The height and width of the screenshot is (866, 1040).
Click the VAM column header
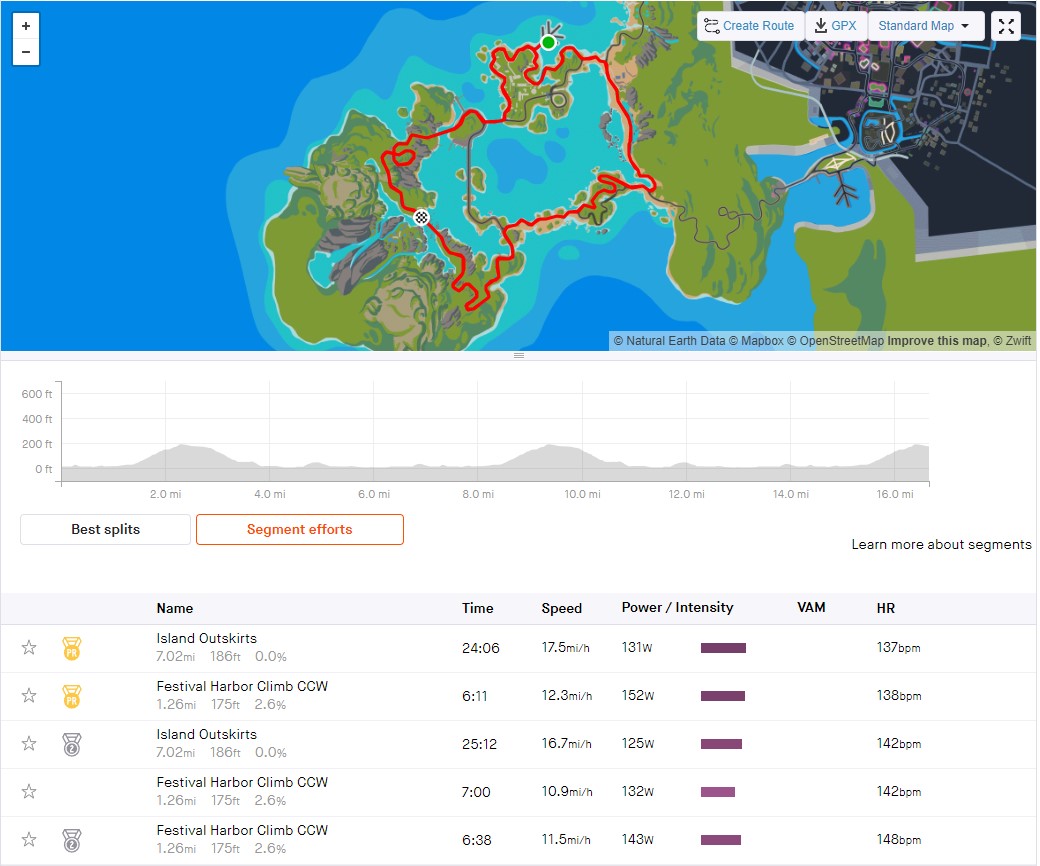pos(812,608)
